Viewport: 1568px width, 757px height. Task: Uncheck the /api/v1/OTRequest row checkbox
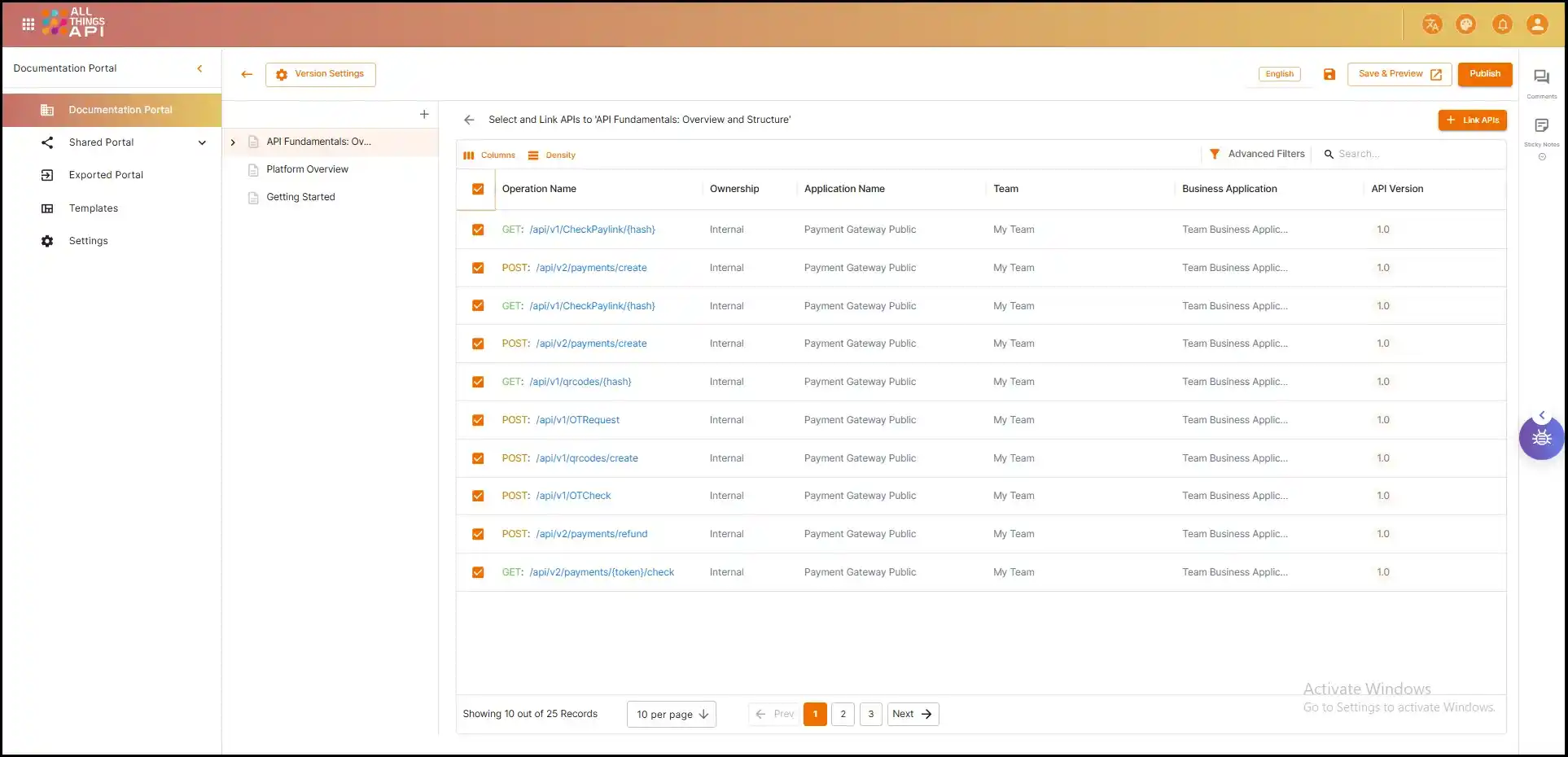click(x=478, y=420)
